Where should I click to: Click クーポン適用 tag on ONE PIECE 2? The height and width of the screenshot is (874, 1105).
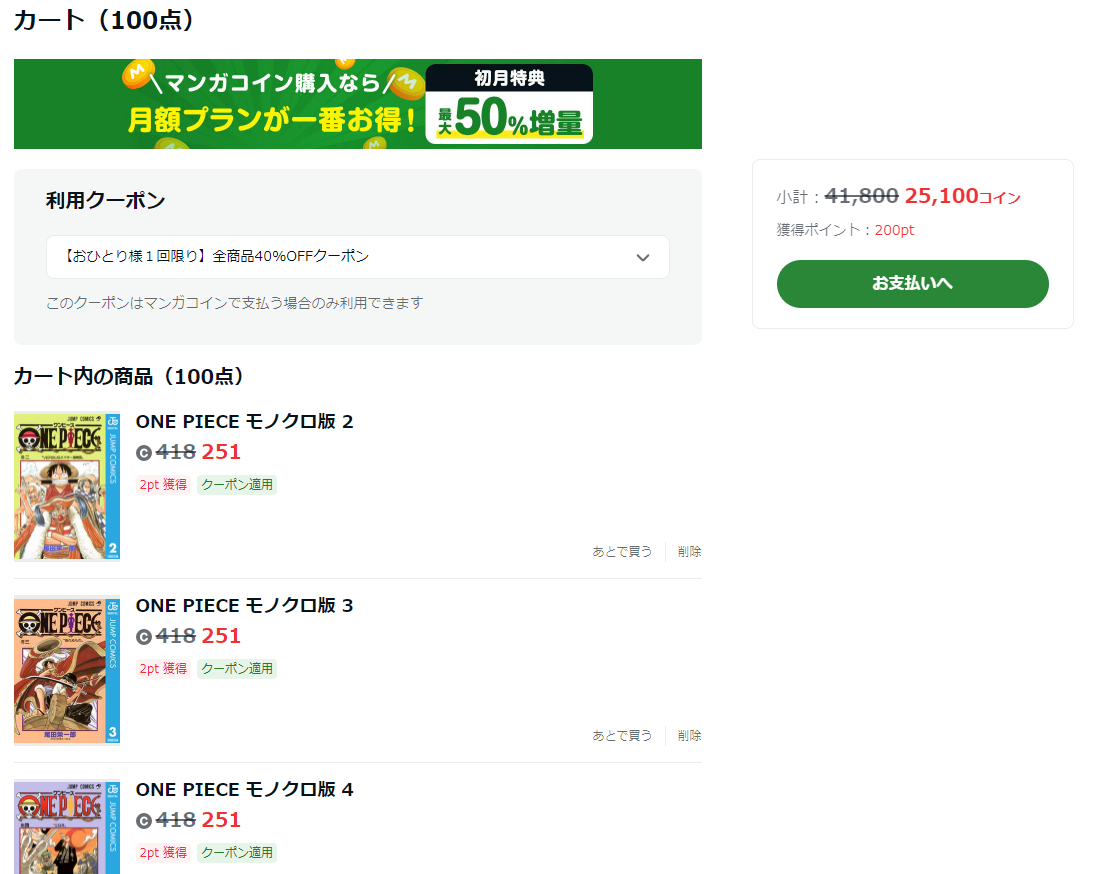237,485
